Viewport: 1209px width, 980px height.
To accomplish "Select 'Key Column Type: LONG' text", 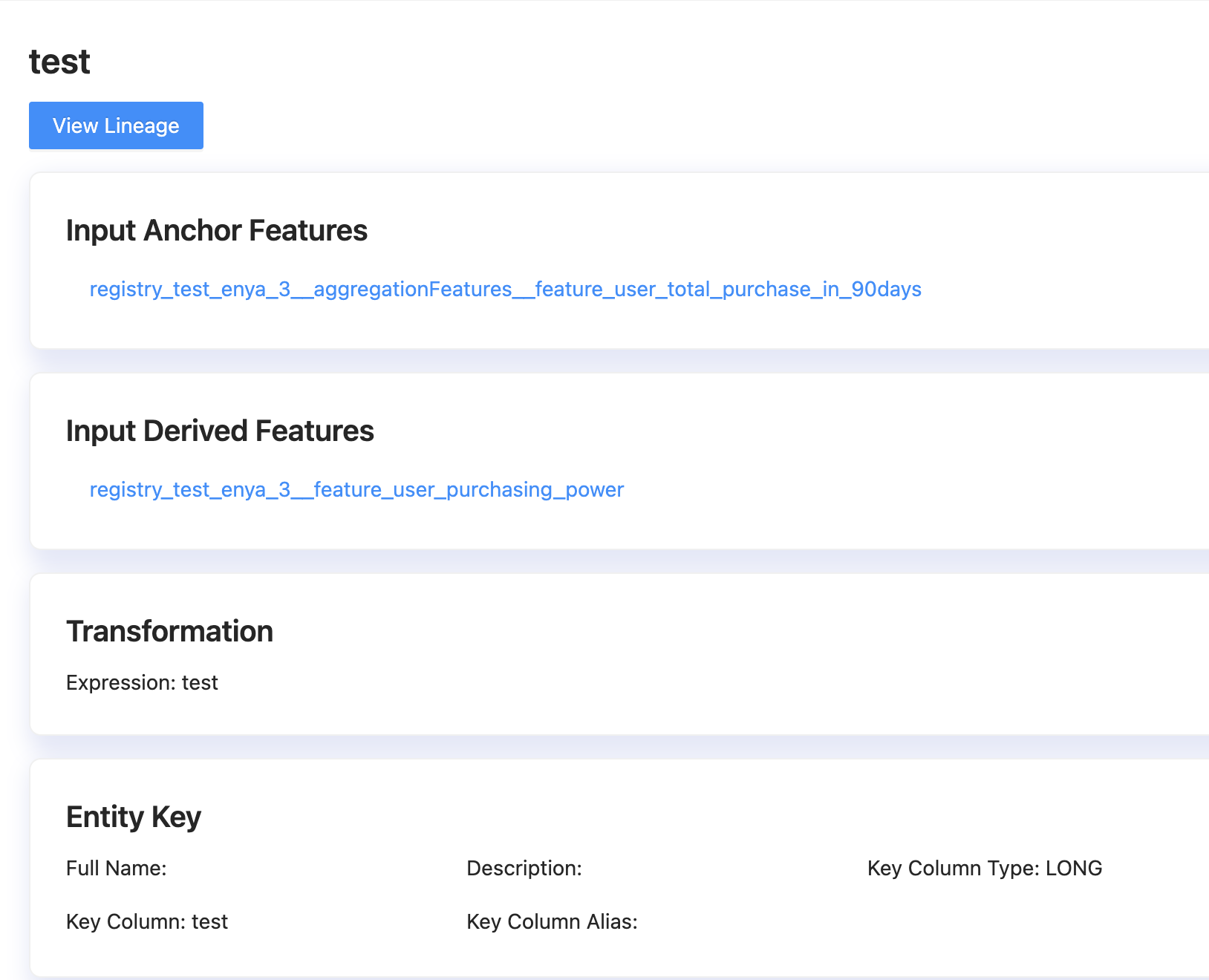I will [985, 869].
